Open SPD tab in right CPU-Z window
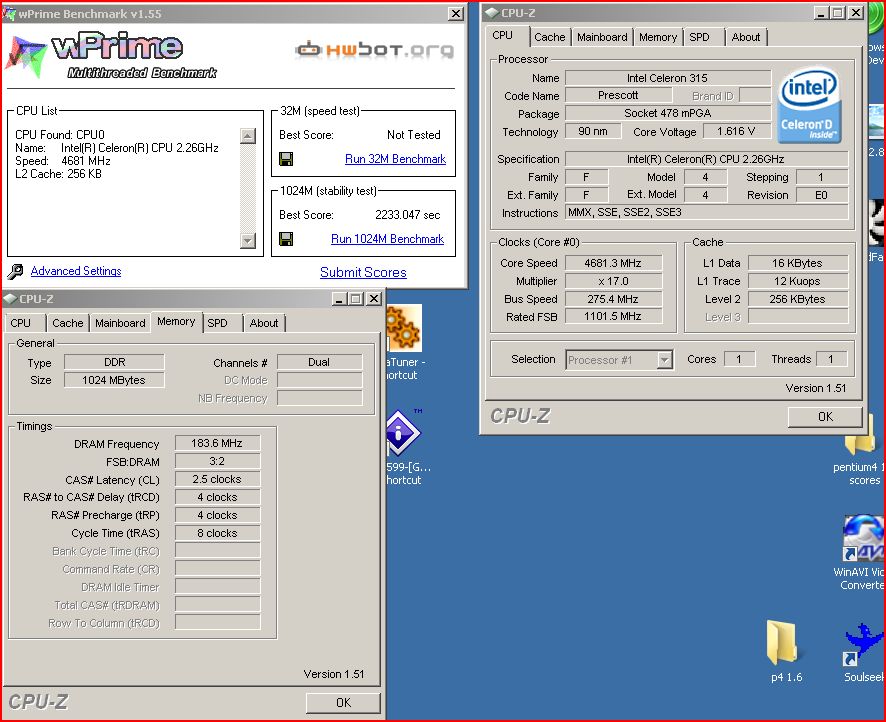 pos(703,37)
